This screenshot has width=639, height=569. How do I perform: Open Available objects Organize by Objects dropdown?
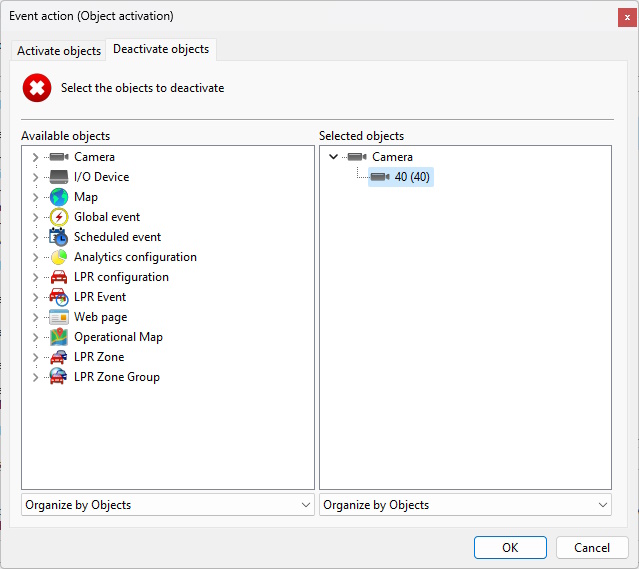click(x=168, y=505)
